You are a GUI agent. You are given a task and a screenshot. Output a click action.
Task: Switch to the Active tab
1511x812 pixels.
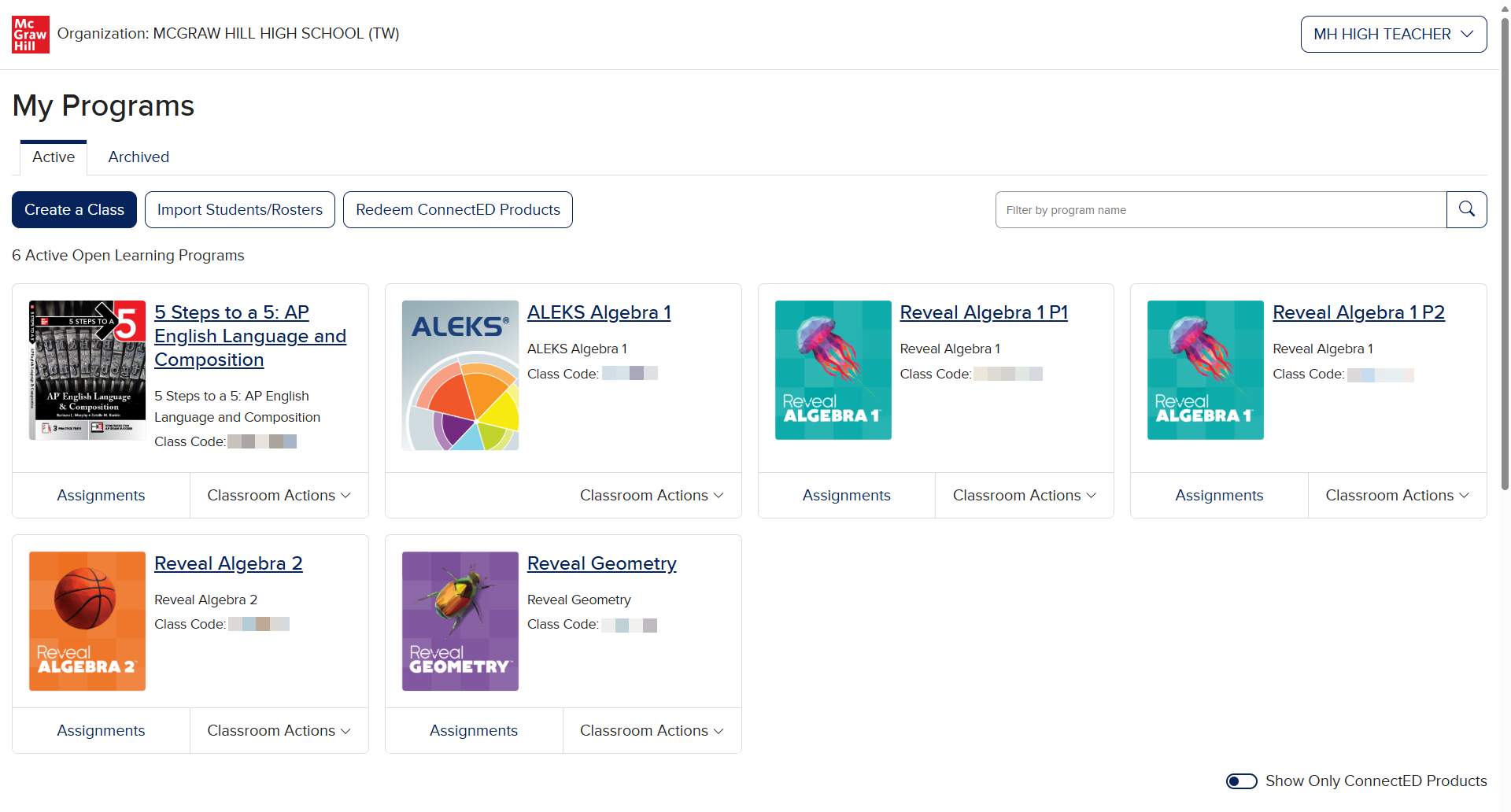54,157
